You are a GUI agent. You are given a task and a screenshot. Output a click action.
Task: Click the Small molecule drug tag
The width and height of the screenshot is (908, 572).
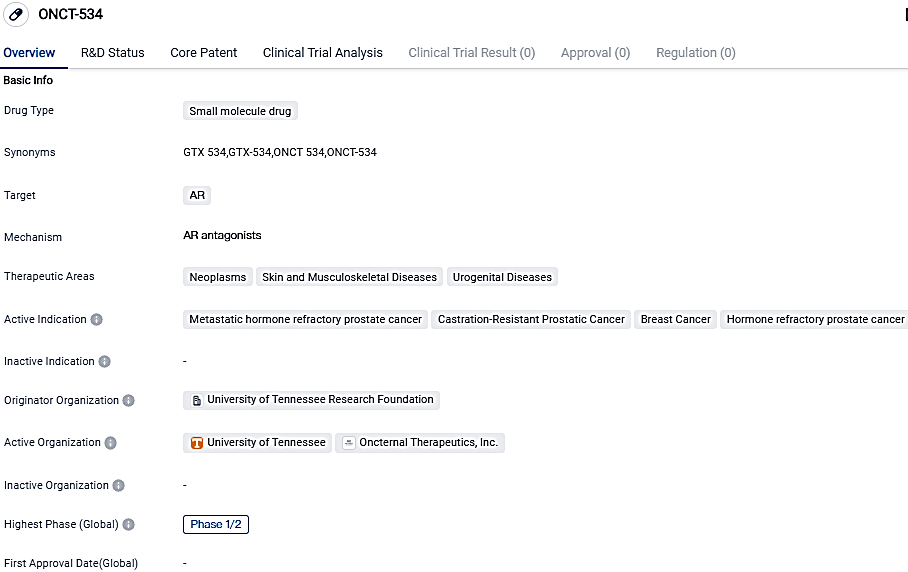240,111
